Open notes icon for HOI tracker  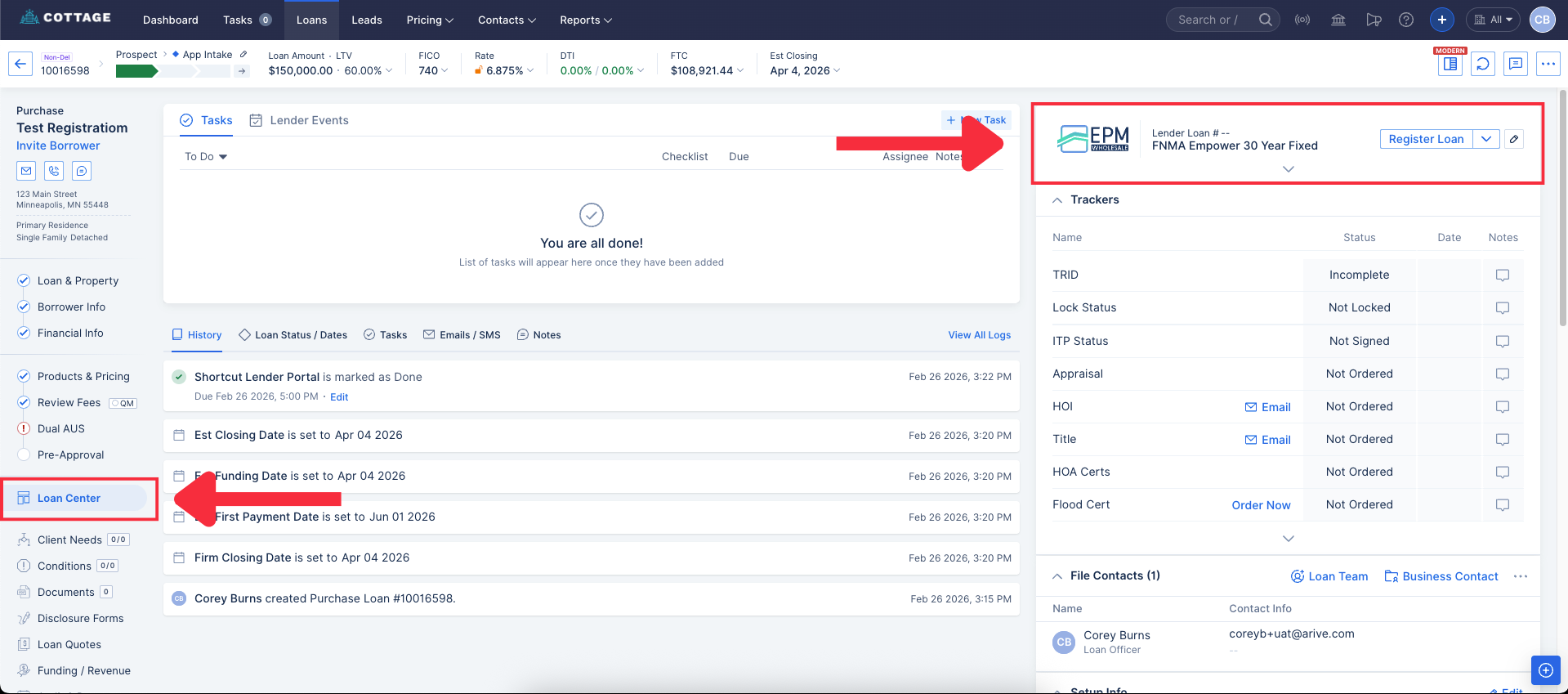coord(1502,406)
